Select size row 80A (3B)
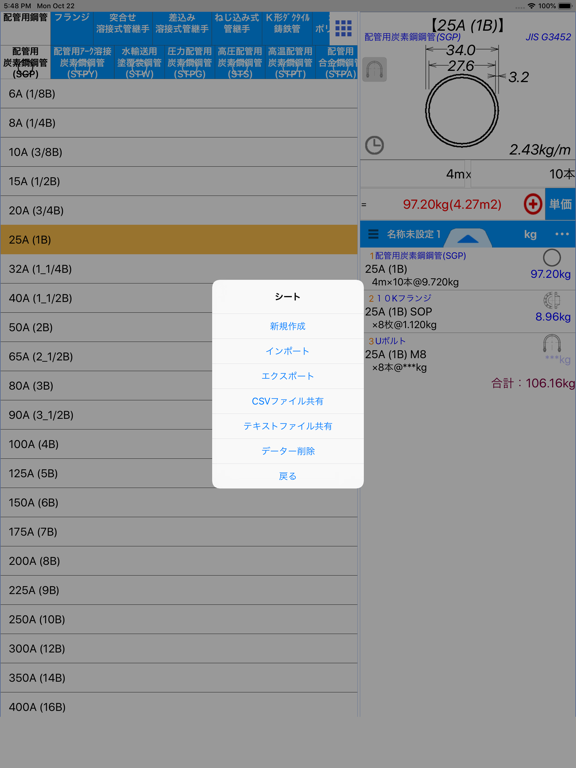576x768 pixels. tap(179, 386)
